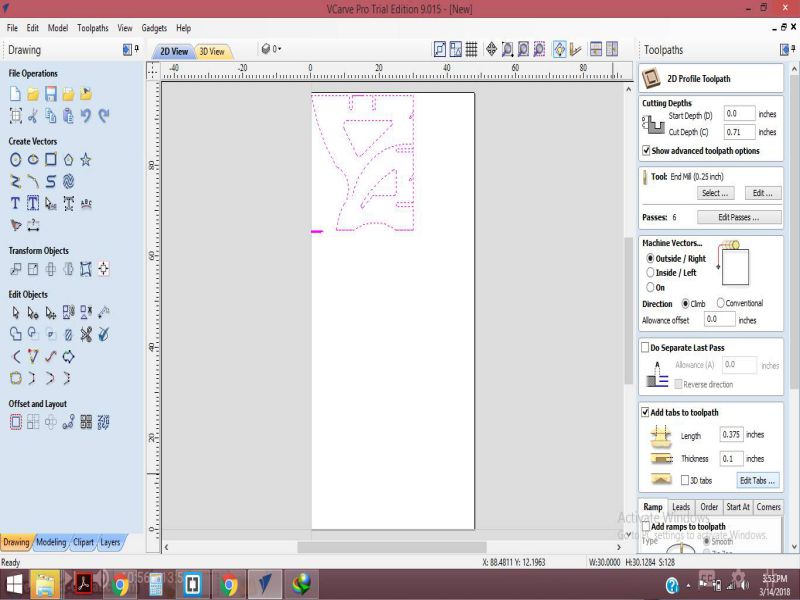
Task: Select the Draw Polygon tool
Action: pyautogui.click(x=68, y=160)
